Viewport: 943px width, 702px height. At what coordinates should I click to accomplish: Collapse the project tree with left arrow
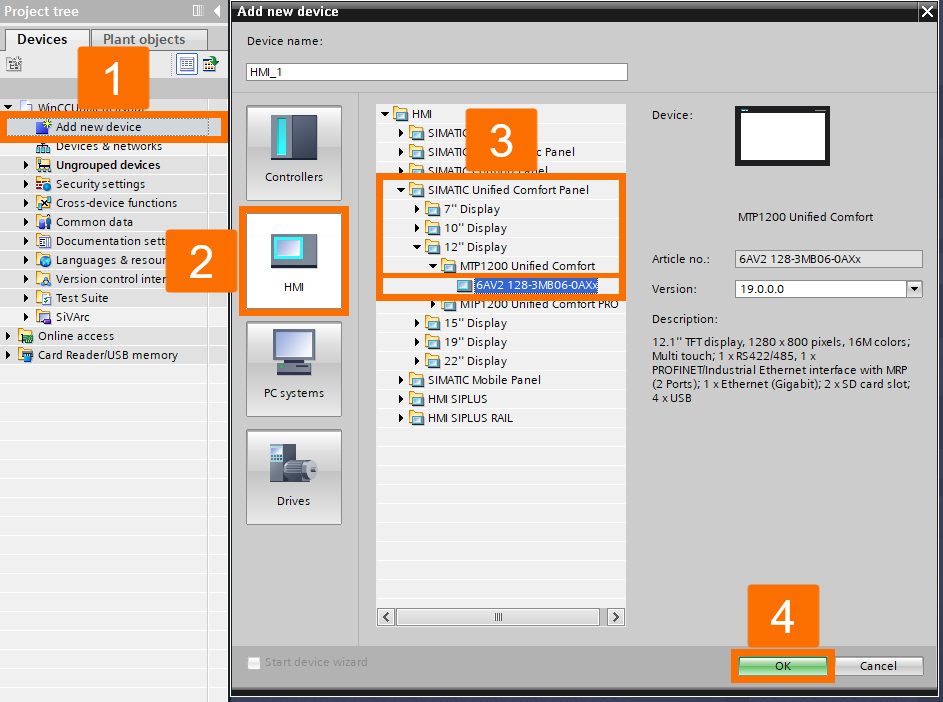tap(217, 11)
